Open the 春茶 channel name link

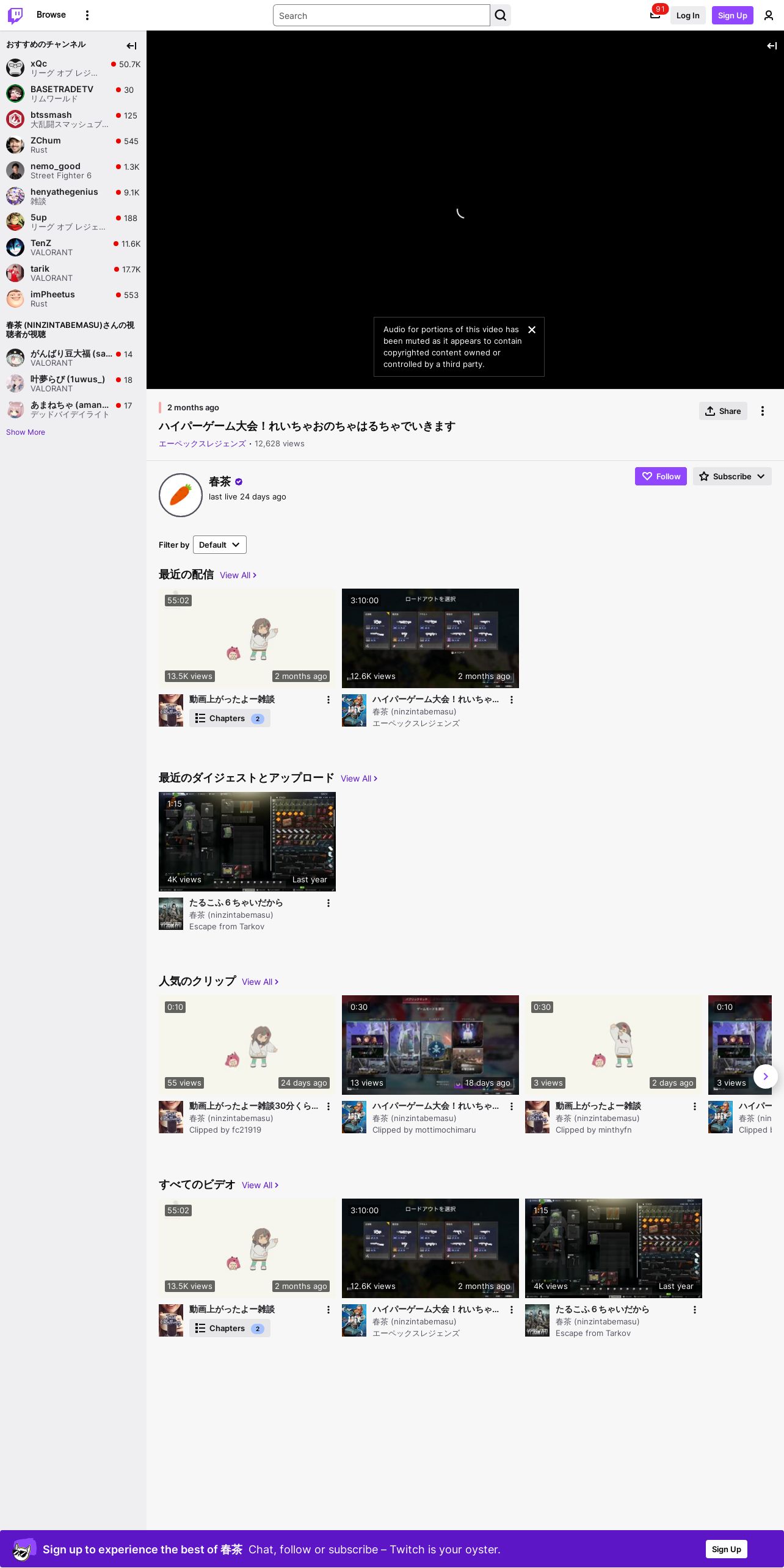[x=220, y=482]
